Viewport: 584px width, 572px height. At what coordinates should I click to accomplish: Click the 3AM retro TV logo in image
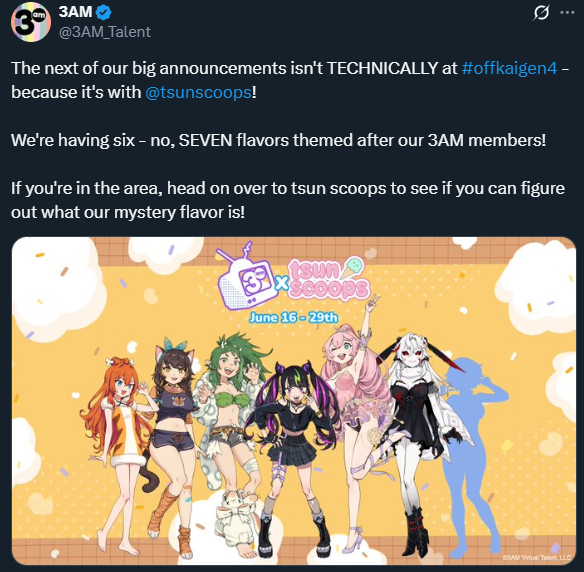247,277
